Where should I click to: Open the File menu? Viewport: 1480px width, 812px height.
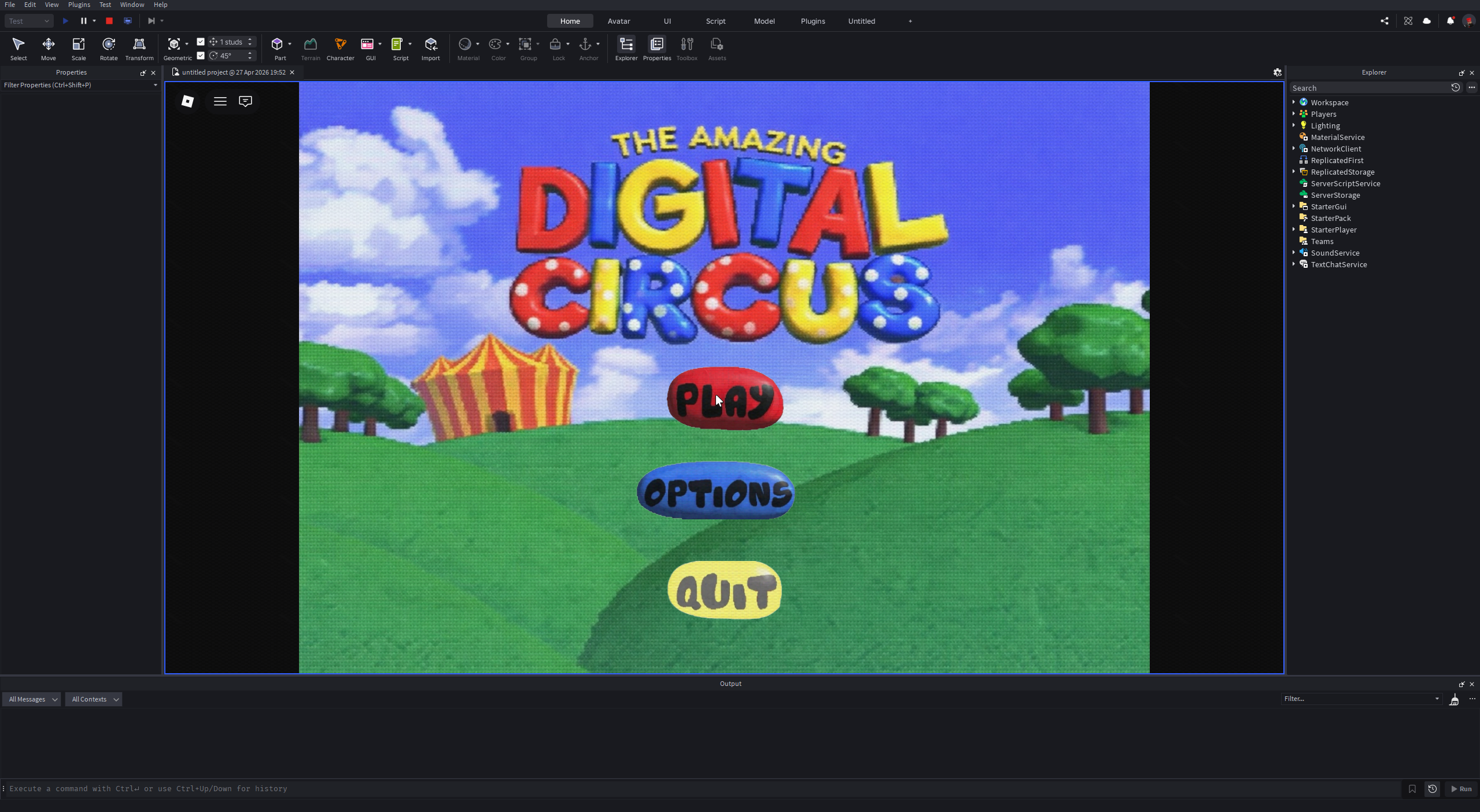tap(10, 5)
